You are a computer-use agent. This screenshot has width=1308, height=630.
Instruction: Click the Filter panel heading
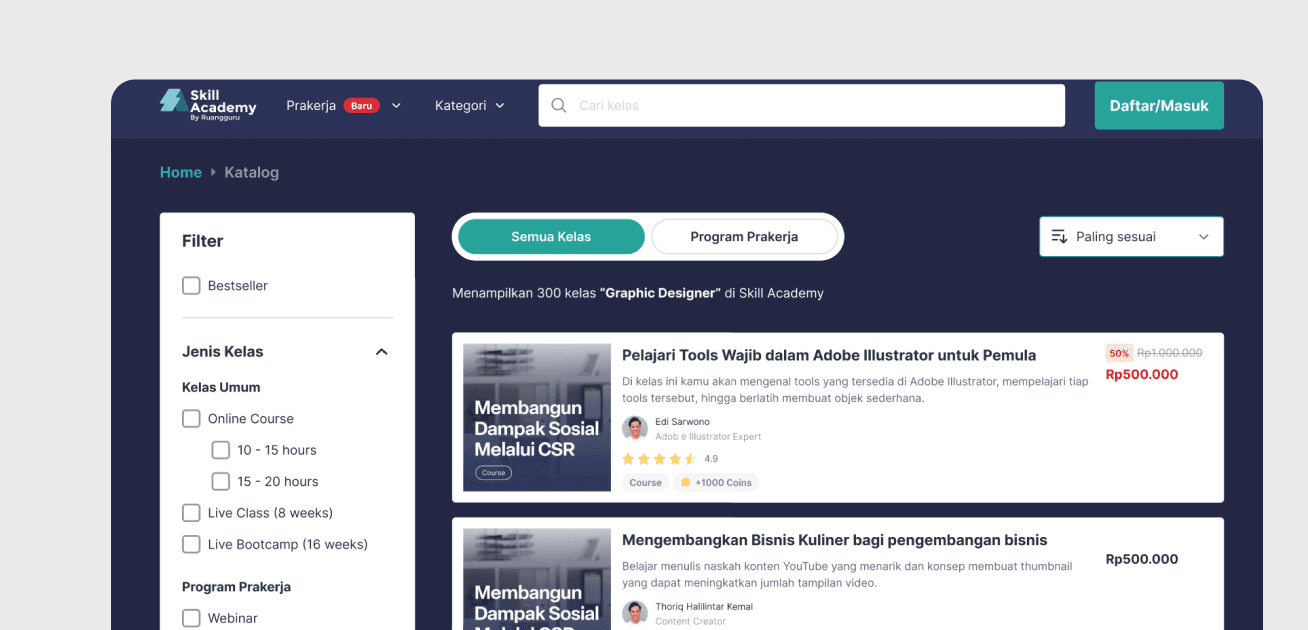(203, 241)
